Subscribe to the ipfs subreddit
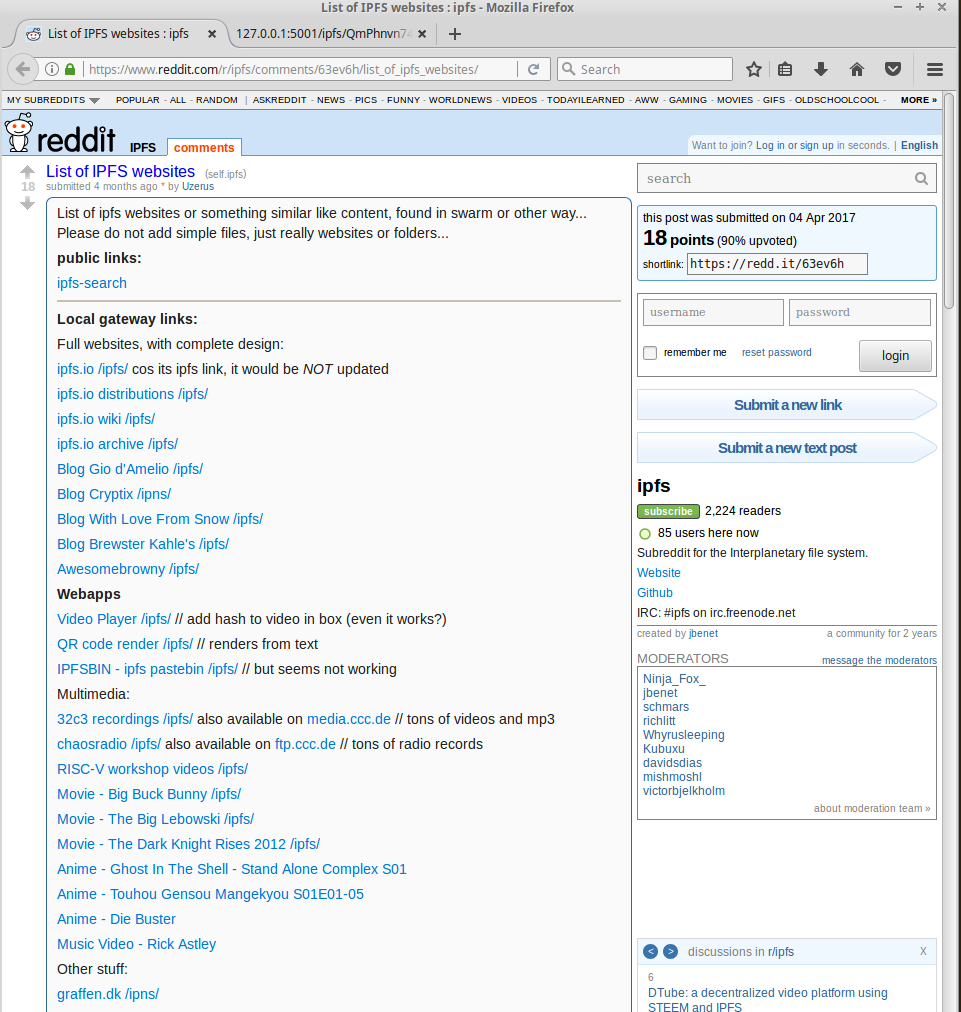 pyautogui.click(x=668, y=511)
